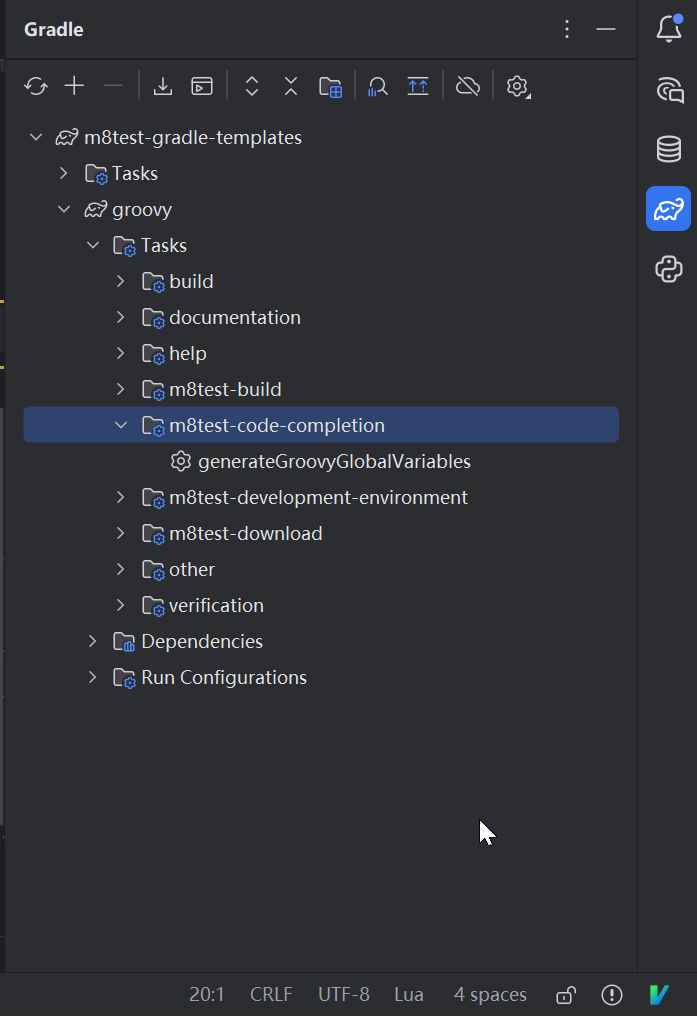
Task: Click the UTF-8 encoding selector
Action: (343, 995)
